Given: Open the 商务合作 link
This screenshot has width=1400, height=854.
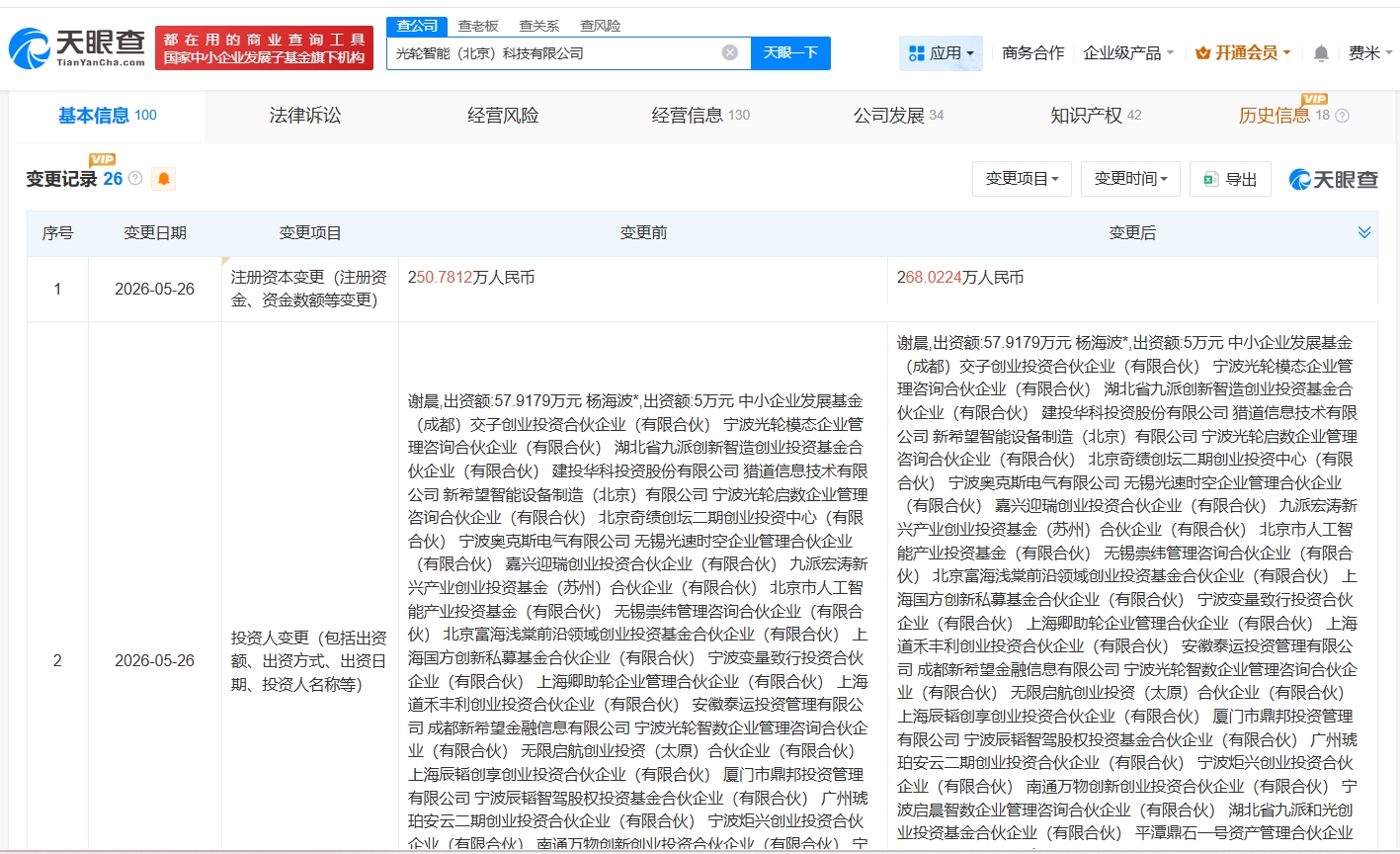Looking at the screenshot, I should [1032, 53].
